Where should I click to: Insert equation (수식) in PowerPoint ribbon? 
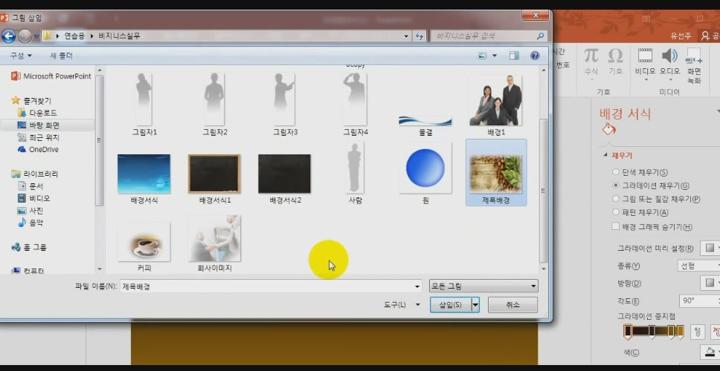(x=591, y=62)
